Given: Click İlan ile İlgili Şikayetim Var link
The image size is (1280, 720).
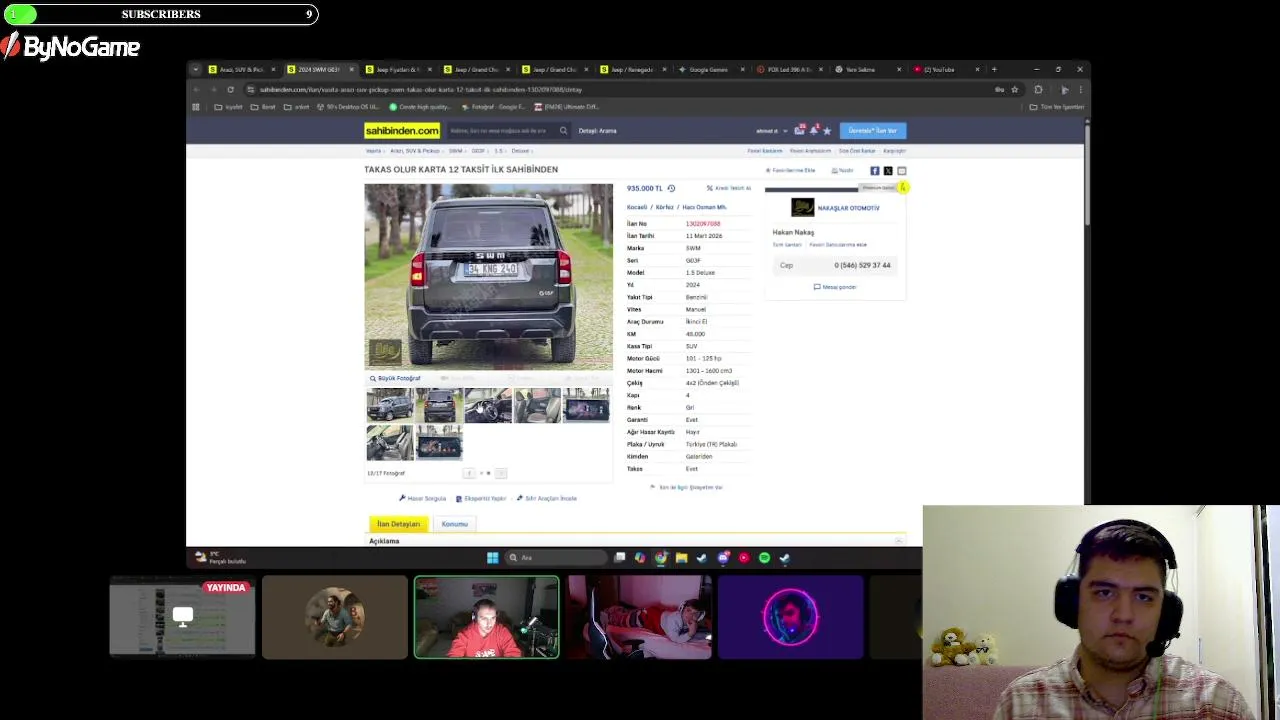Looking at the screenshot, I should (686, 487).
